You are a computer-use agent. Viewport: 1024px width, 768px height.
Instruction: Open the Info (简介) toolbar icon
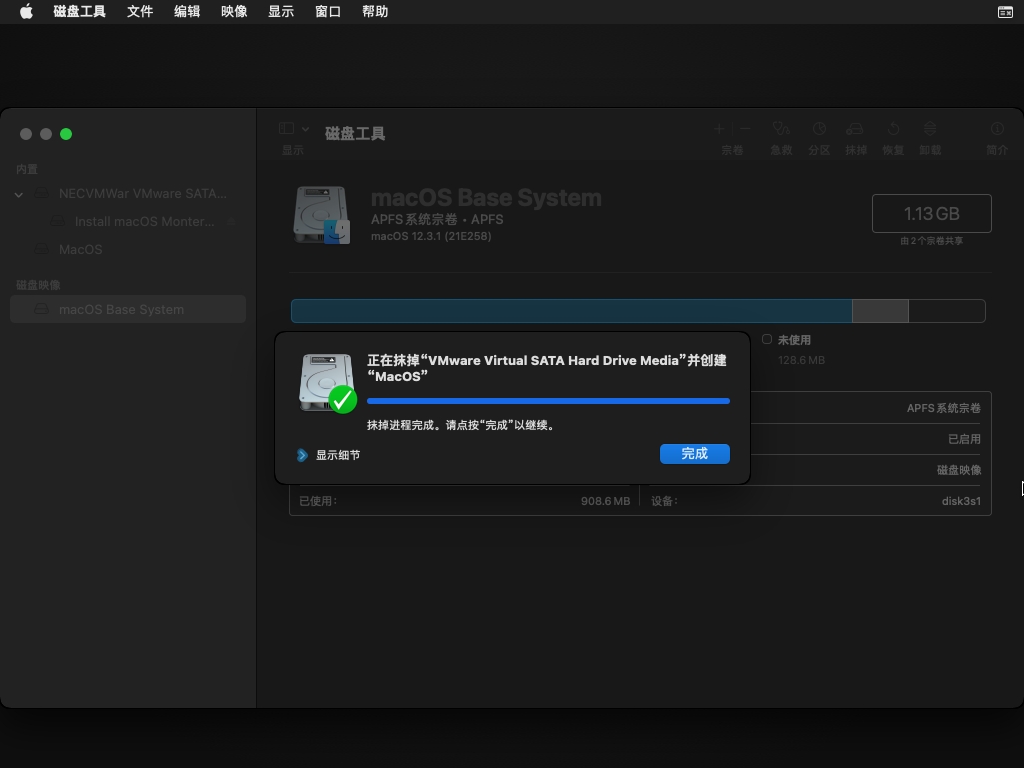point(997,129)
